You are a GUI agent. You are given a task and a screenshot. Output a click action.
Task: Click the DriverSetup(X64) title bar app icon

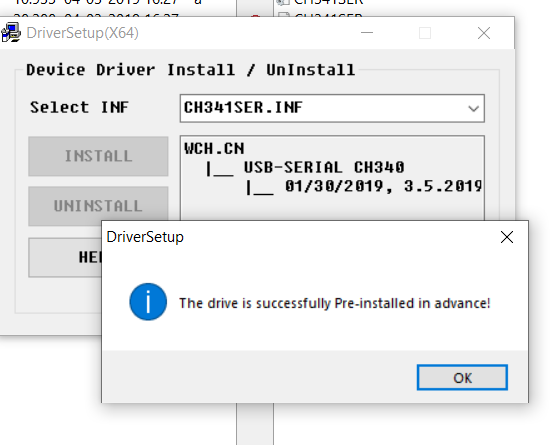click(11, 33)
